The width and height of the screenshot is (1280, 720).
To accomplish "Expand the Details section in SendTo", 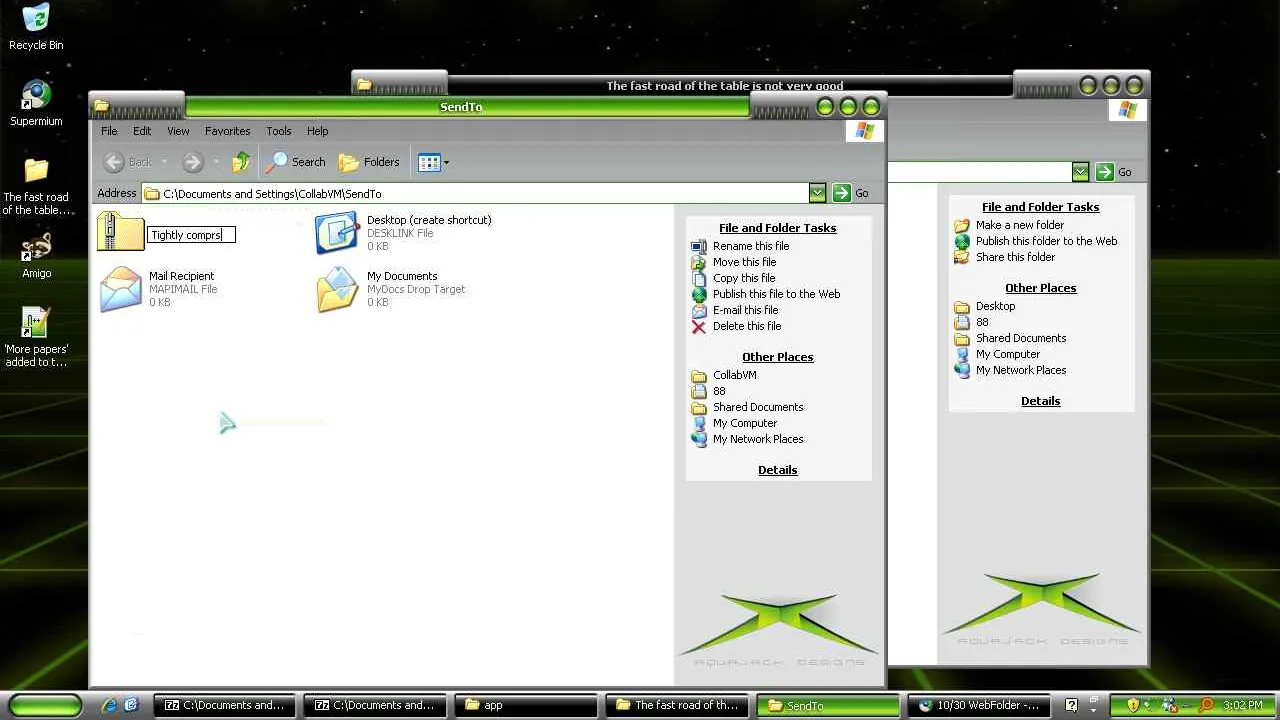I will 777,470.
